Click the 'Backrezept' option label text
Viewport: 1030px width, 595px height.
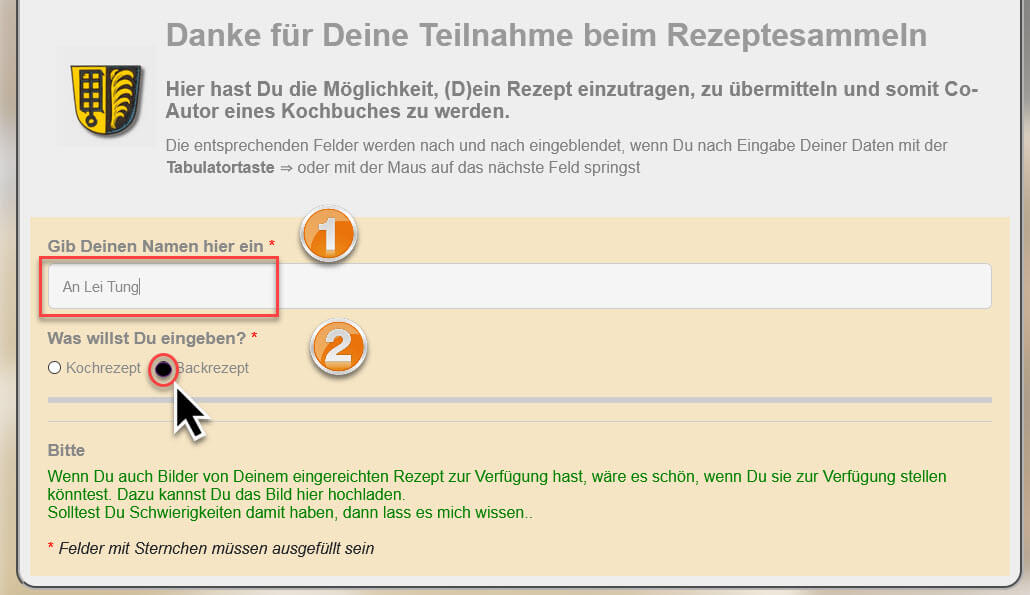pyautogui.click(x=214, y=368)
